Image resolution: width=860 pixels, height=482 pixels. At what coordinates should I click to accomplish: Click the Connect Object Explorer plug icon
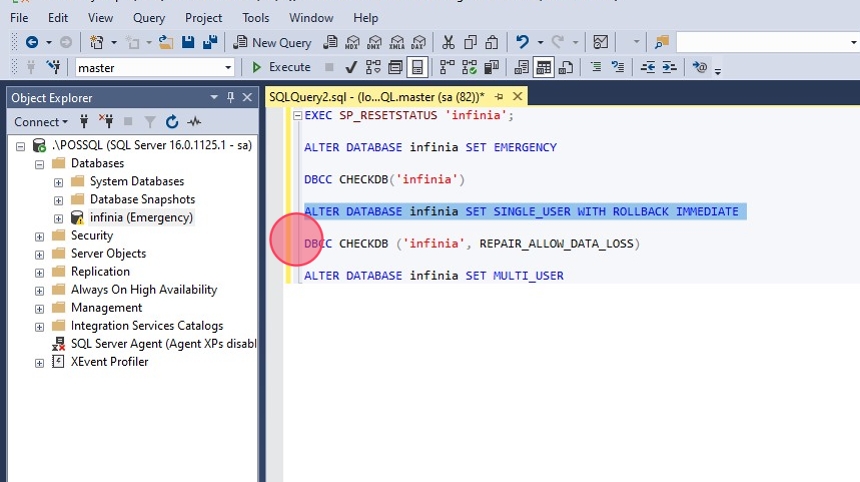[84, 122]
